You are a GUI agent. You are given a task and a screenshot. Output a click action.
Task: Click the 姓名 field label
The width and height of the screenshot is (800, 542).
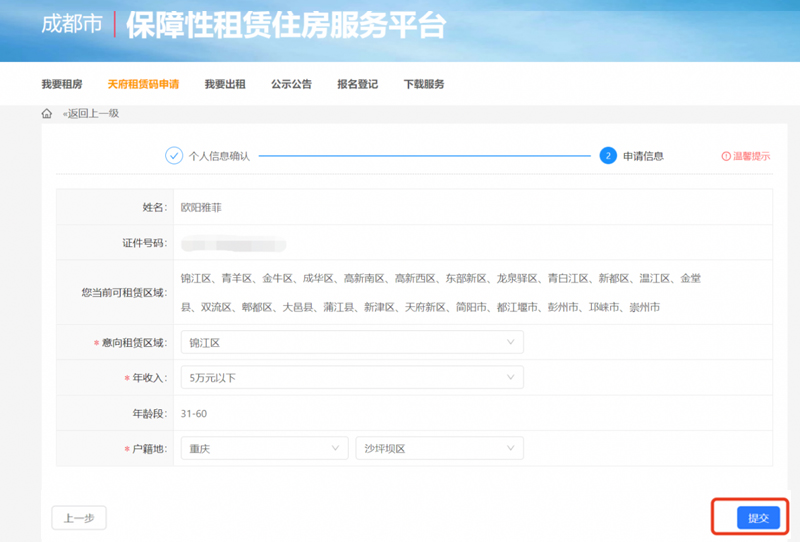point(155,207)
